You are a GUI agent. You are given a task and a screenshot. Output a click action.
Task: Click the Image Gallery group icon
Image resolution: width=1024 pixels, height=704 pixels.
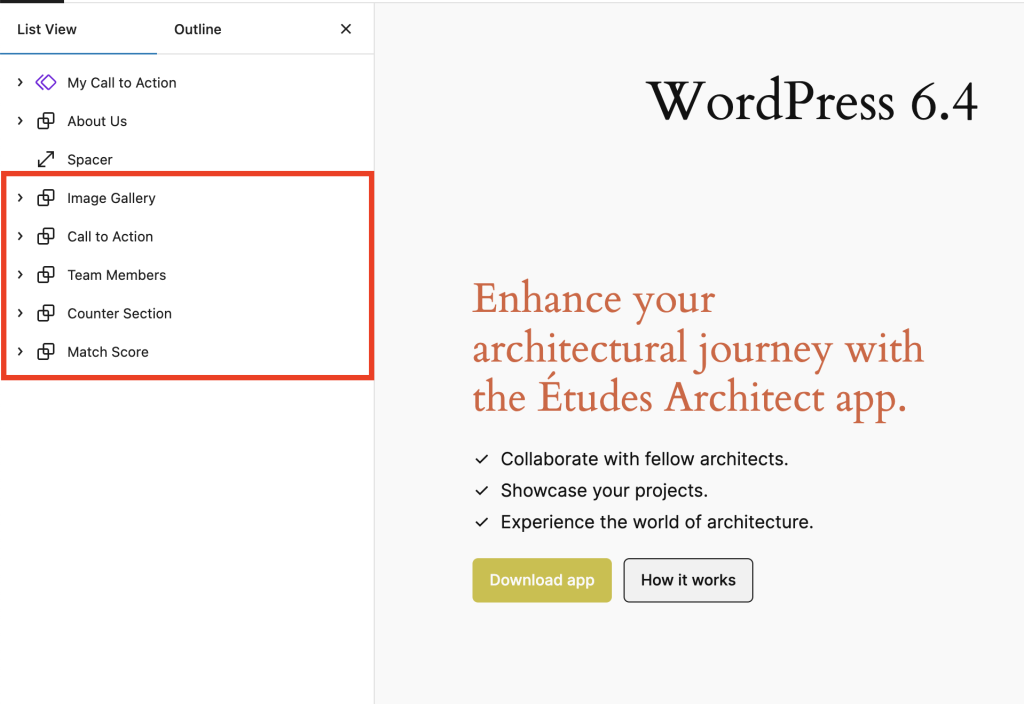pos(46,198)
